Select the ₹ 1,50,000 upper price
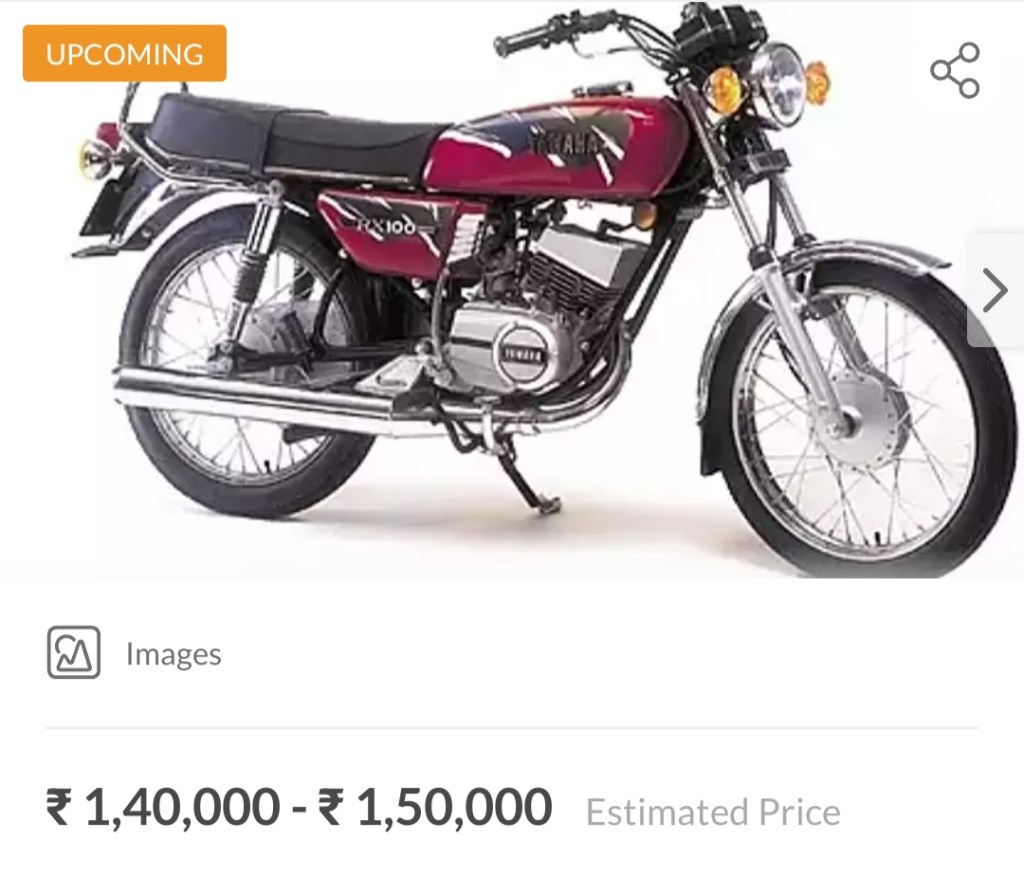 coord(435,807)
